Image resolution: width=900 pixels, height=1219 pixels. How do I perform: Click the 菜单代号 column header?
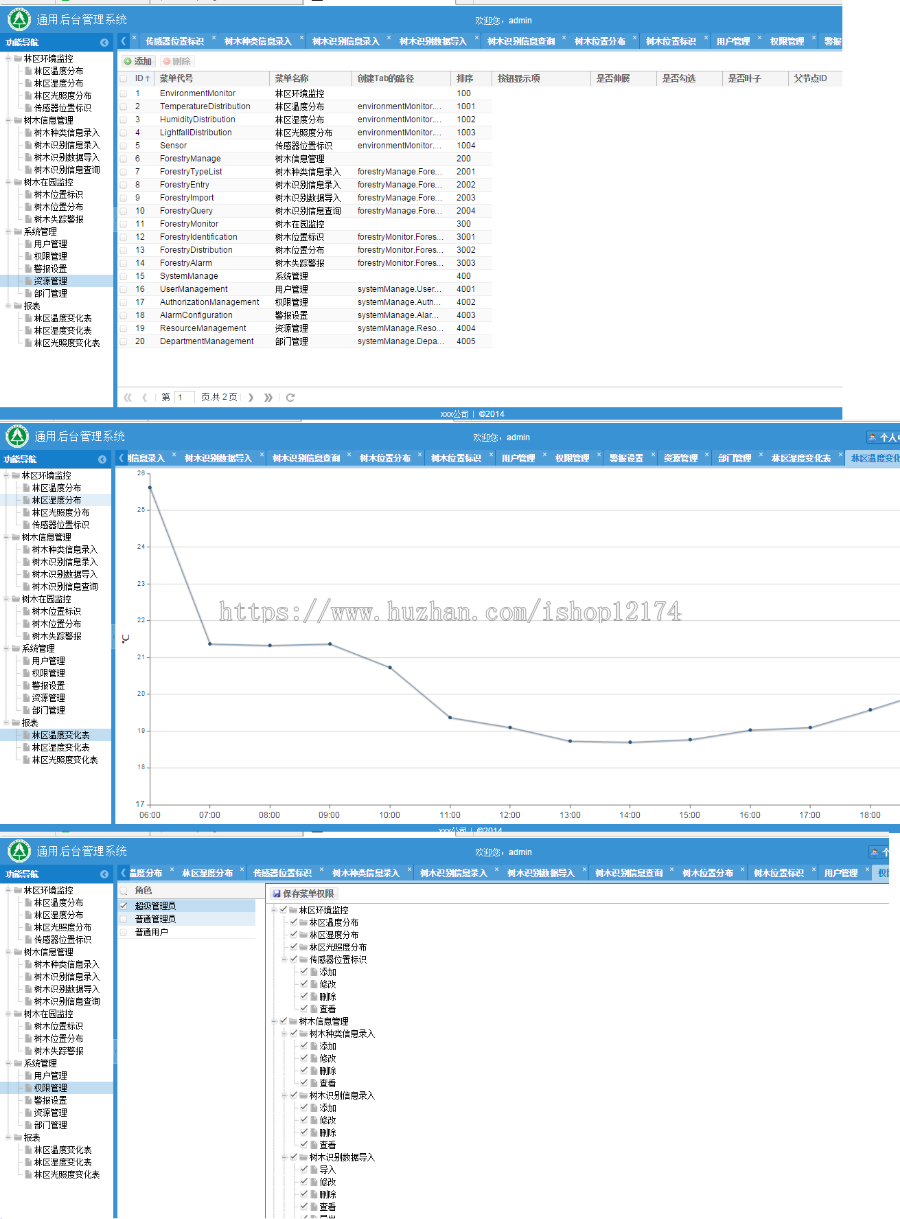[213, 78]
